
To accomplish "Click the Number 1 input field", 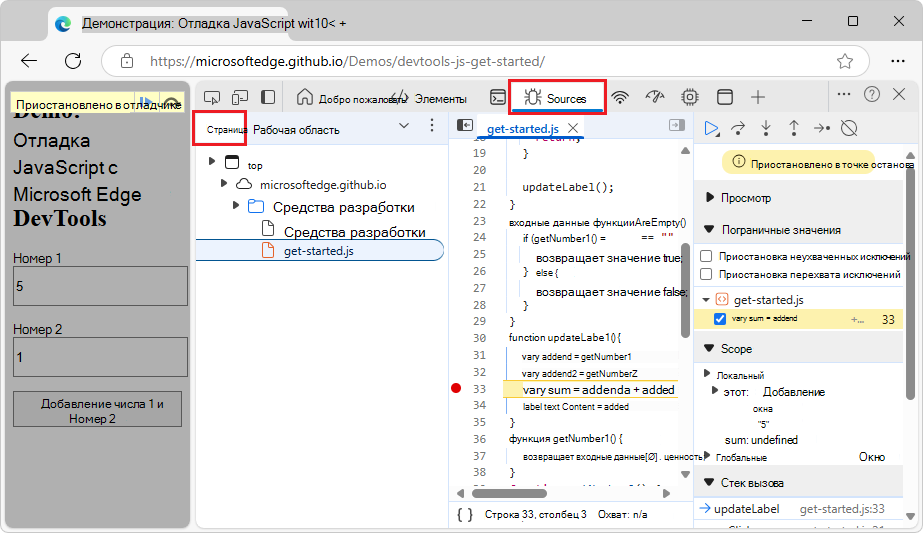I will pos(100,286).
